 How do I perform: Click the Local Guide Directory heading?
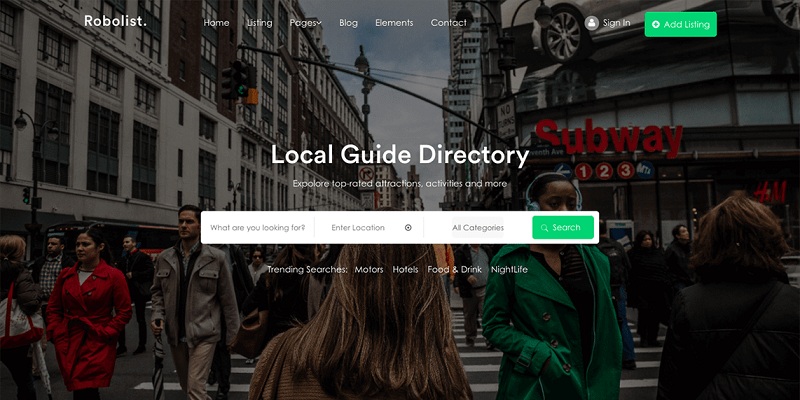tap(399, 155)
